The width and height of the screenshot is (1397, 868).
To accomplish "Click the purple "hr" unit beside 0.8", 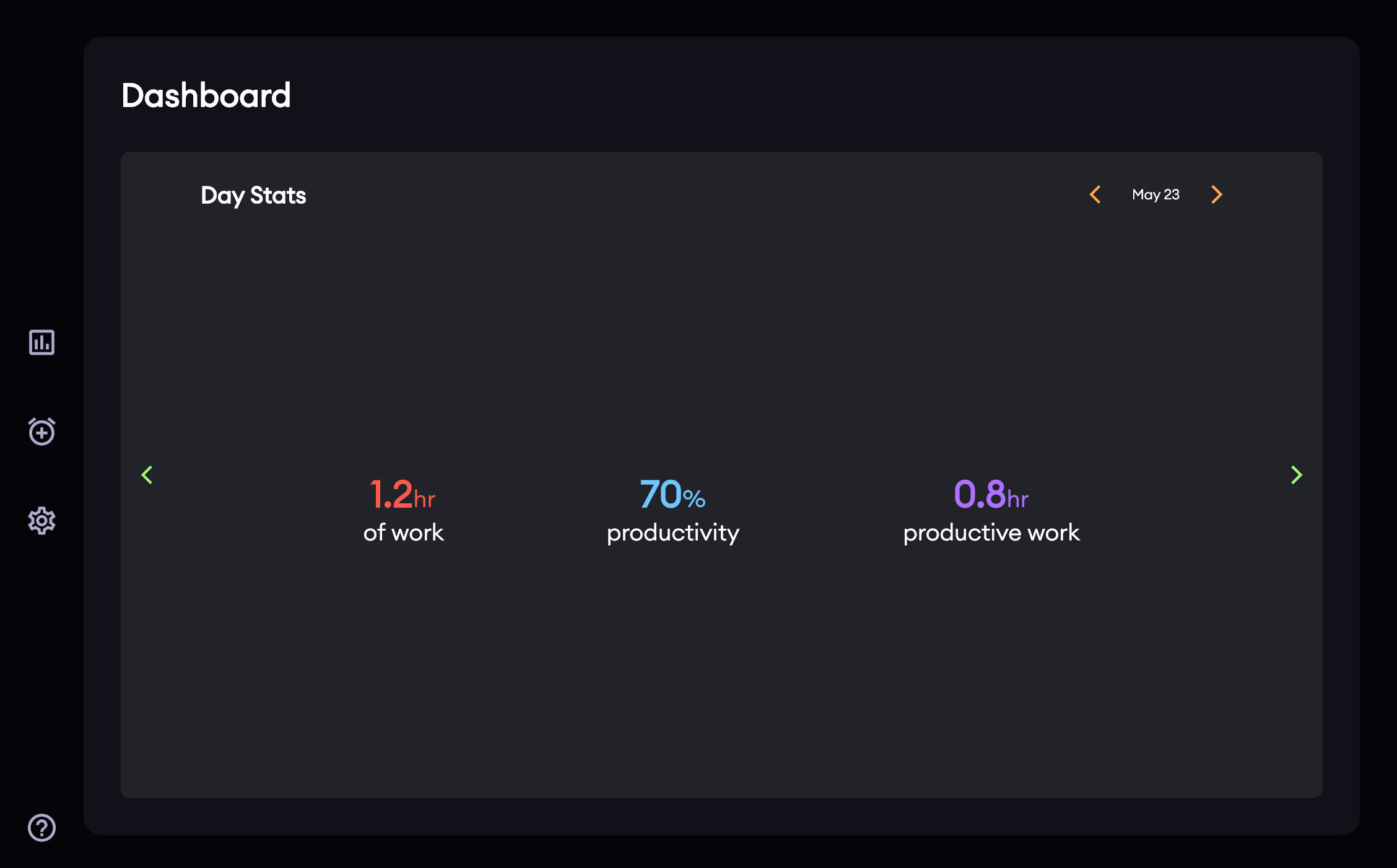I will pyautogui.click(x=1018, y=499).
